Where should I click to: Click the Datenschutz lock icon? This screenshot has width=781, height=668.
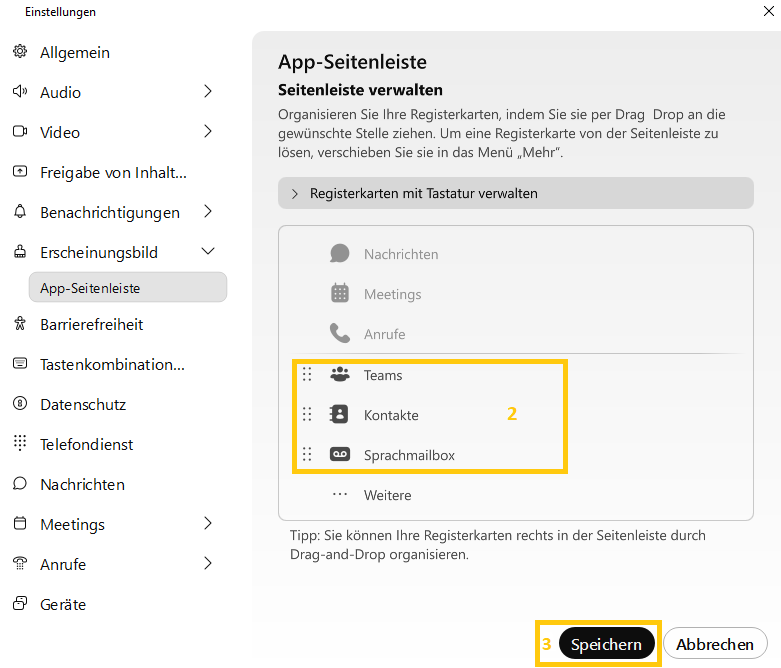(20, 404)
